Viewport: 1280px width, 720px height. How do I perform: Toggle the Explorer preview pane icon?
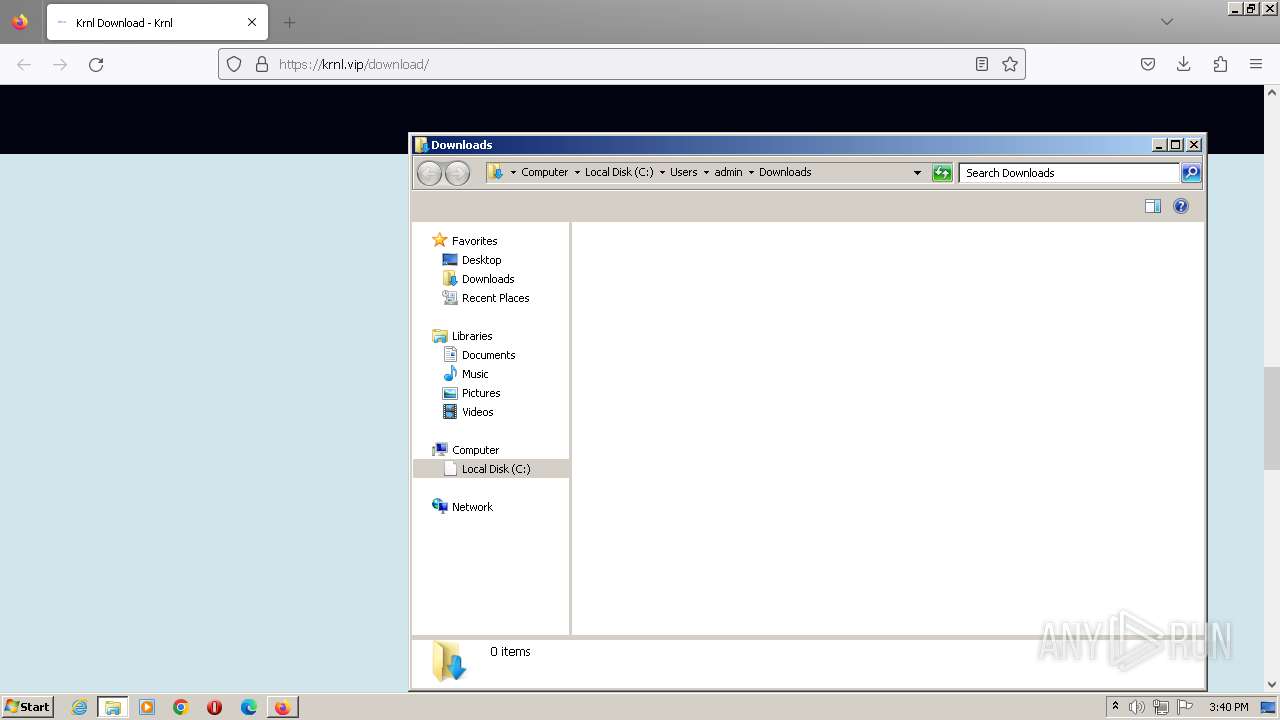pos(1153,206)
